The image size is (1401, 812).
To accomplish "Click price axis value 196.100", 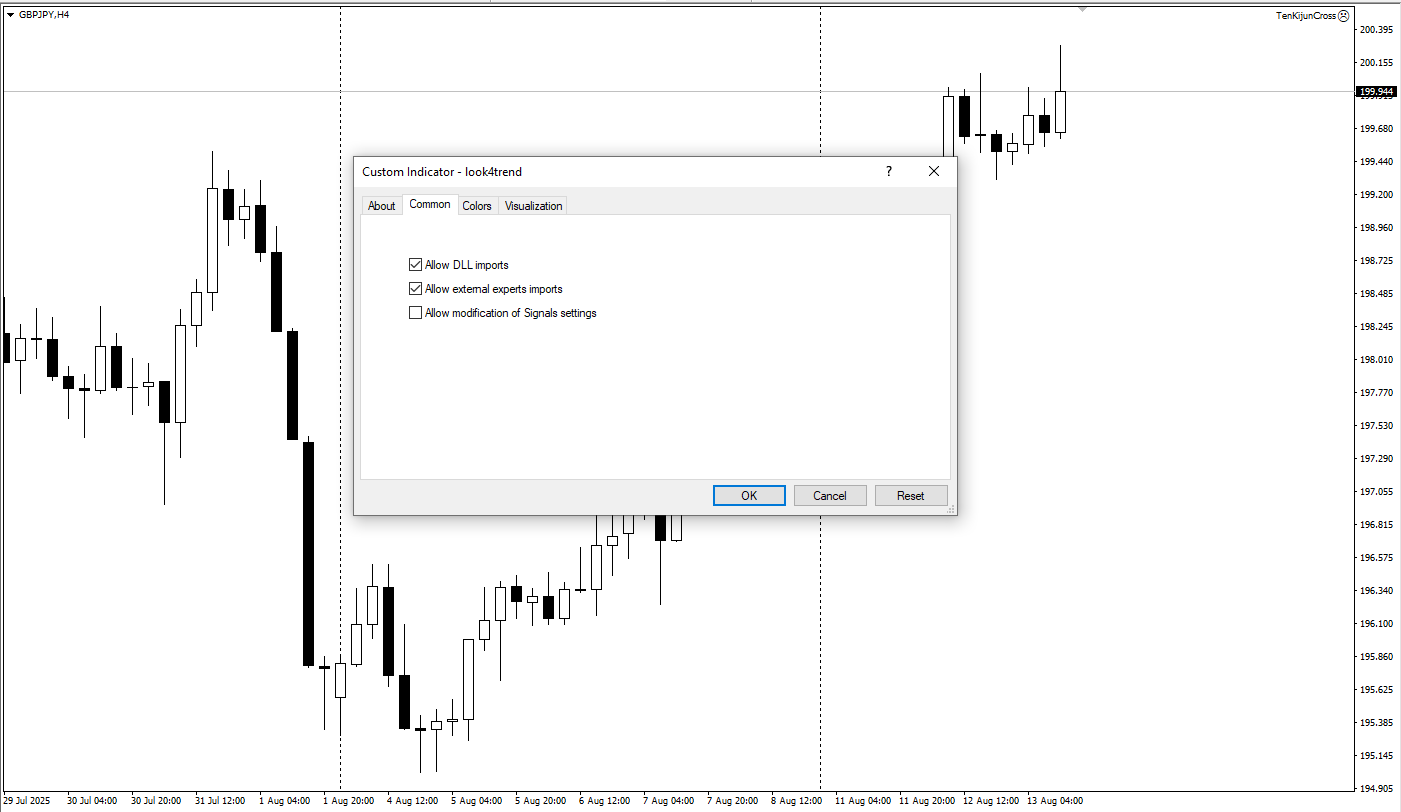I will pos(1377,624).
